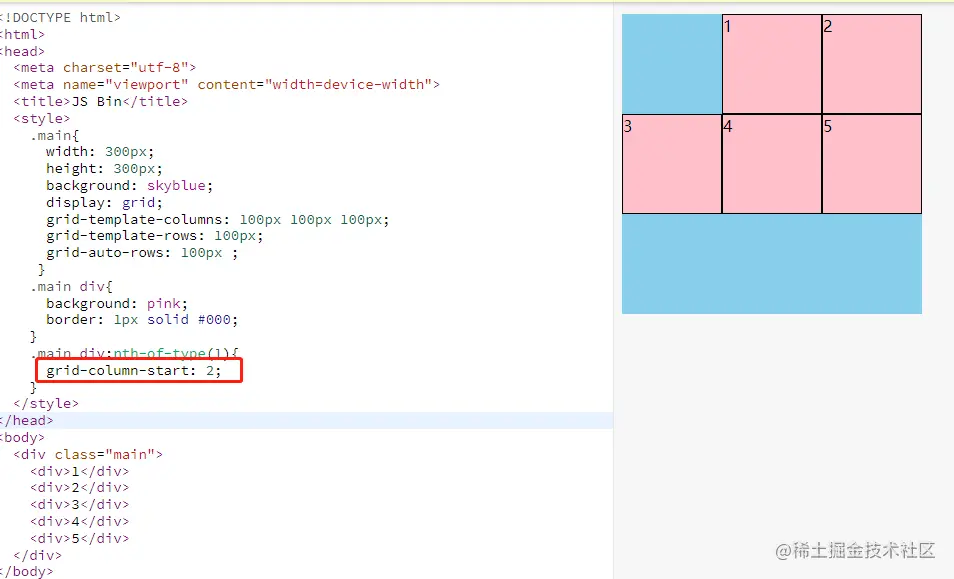Click the <div class="main"> line
The width and height of the screenshot is (954, 579).
pos(88,454)
